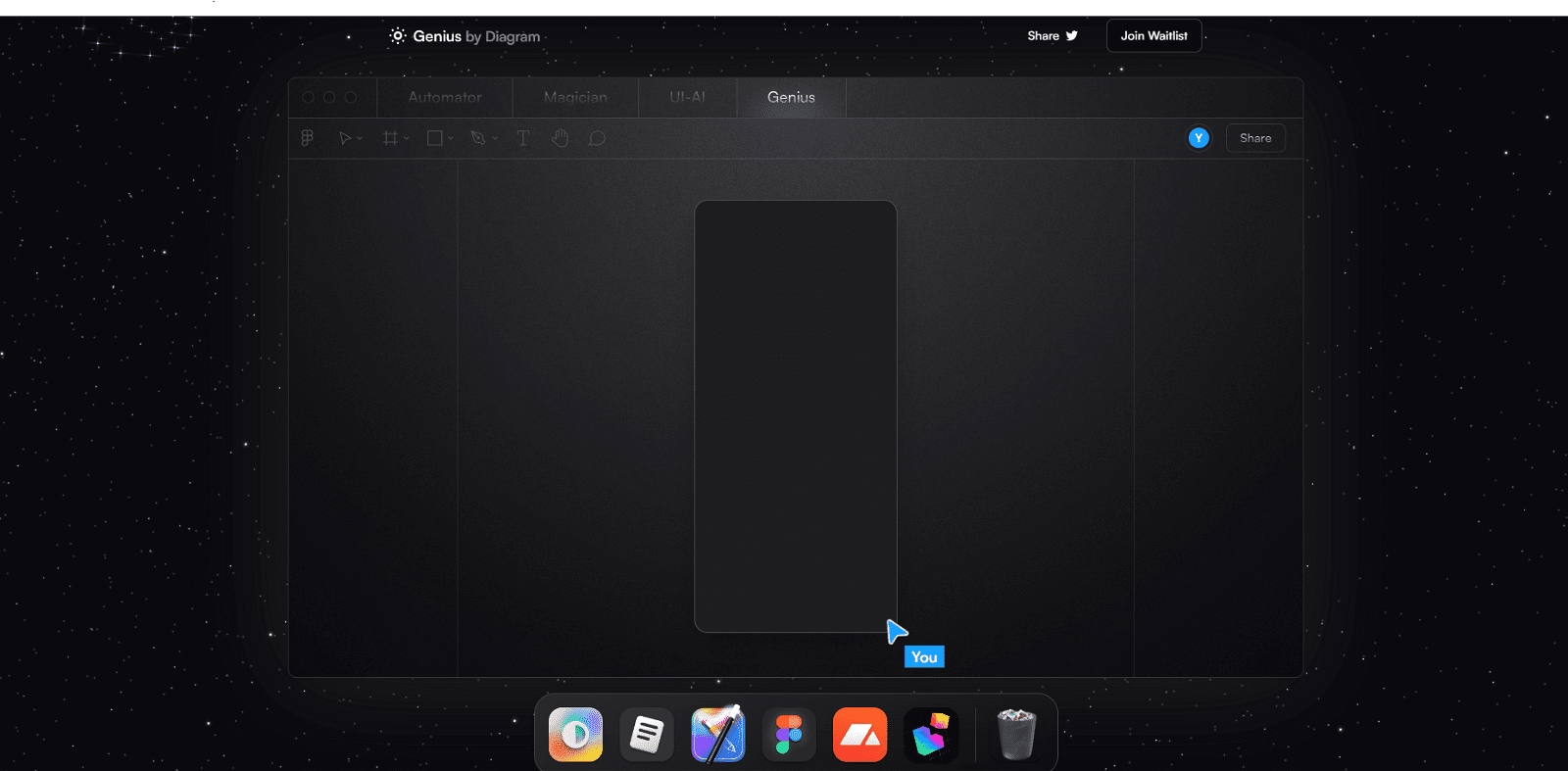
Task: Expand the shape tools dropdown chevron
Action: pyautogui.click(x=451, y=138)
